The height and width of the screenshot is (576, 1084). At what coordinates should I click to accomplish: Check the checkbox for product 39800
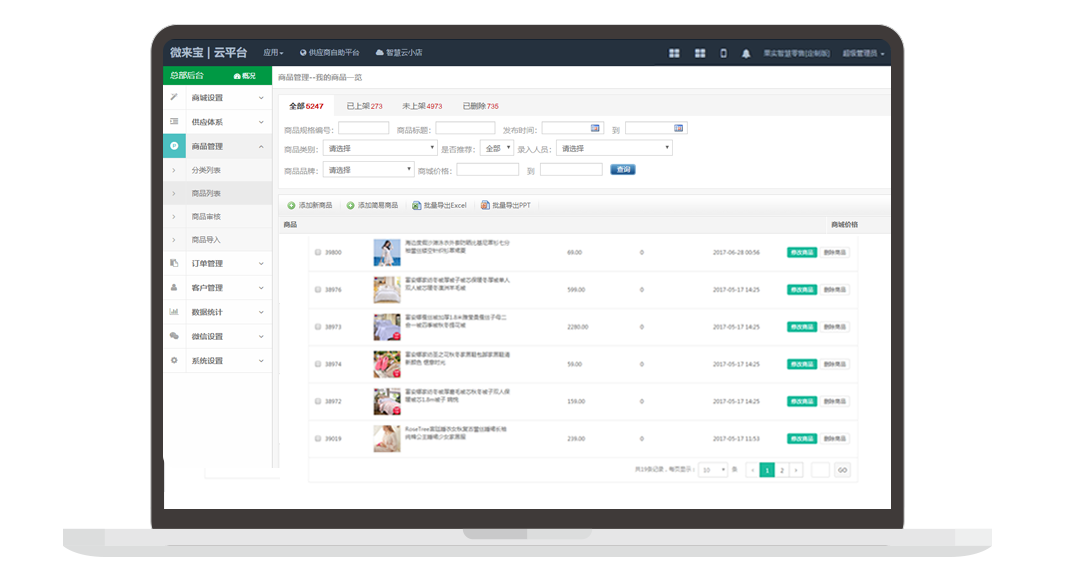tap(318, 253)
